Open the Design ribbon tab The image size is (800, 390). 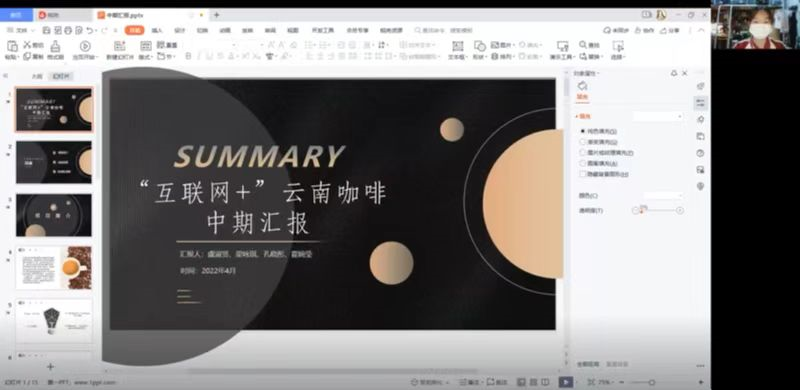tap(180, 31)
